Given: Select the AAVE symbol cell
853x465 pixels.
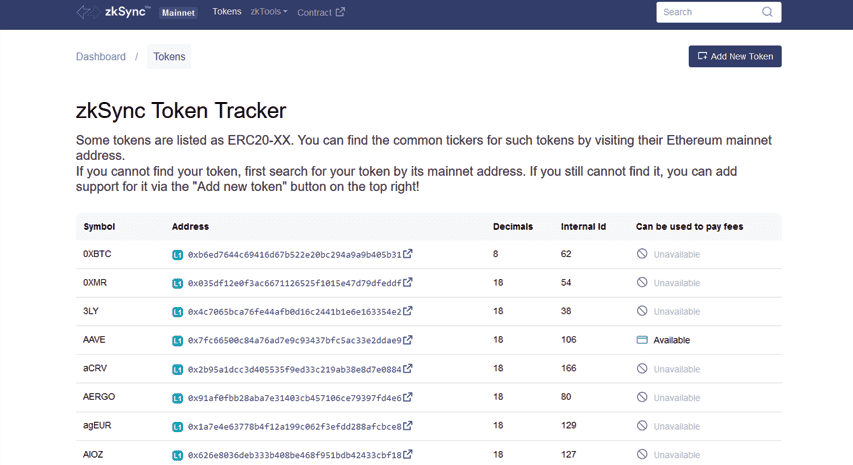Looking at the screenshot, I should point(94,340).
